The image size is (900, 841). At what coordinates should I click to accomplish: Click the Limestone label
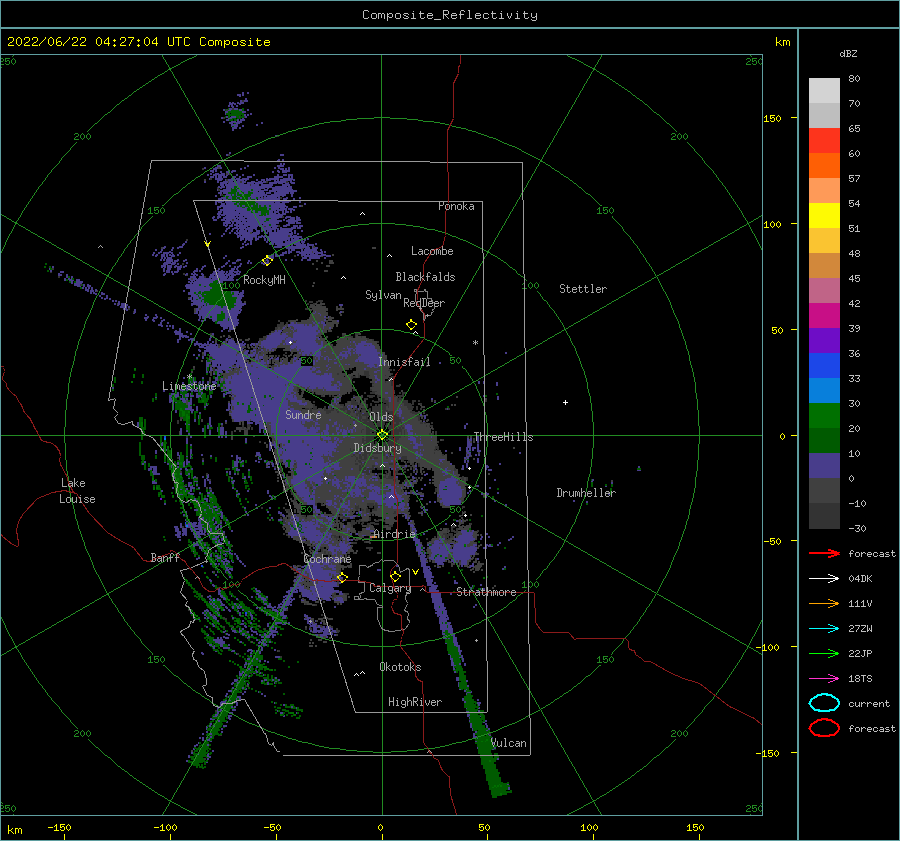pyautogui.click(x=189, y=386)
